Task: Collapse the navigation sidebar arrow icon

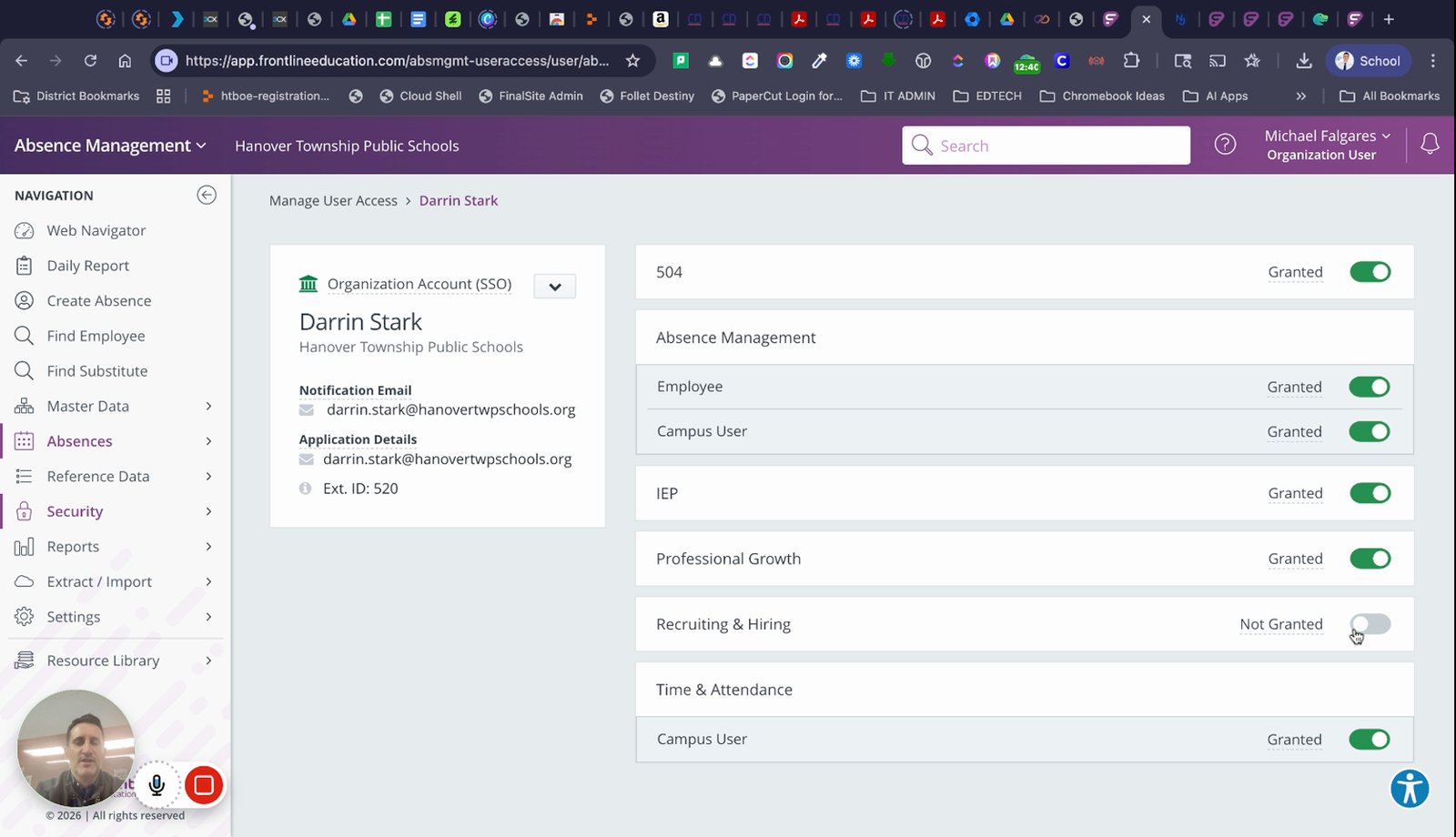Action: pos(207,195)
